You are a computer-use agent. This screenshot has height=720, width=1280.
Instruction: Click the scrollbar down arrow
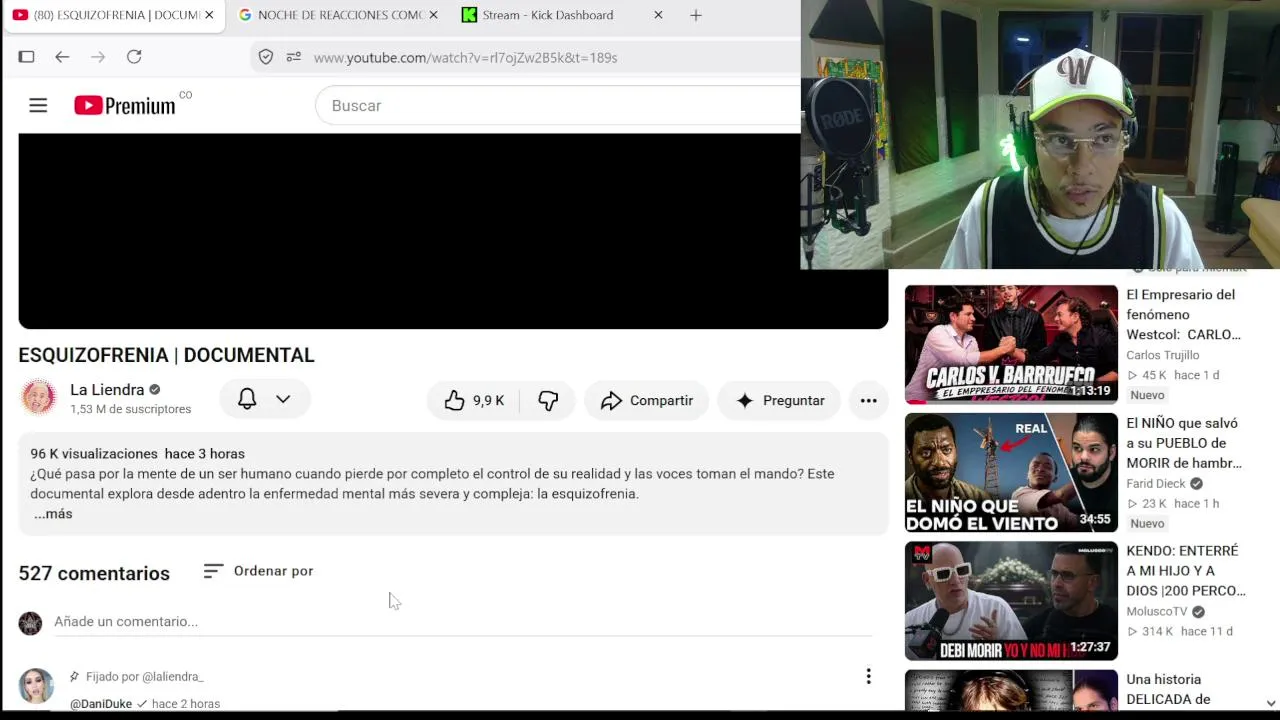[1271, 703]
